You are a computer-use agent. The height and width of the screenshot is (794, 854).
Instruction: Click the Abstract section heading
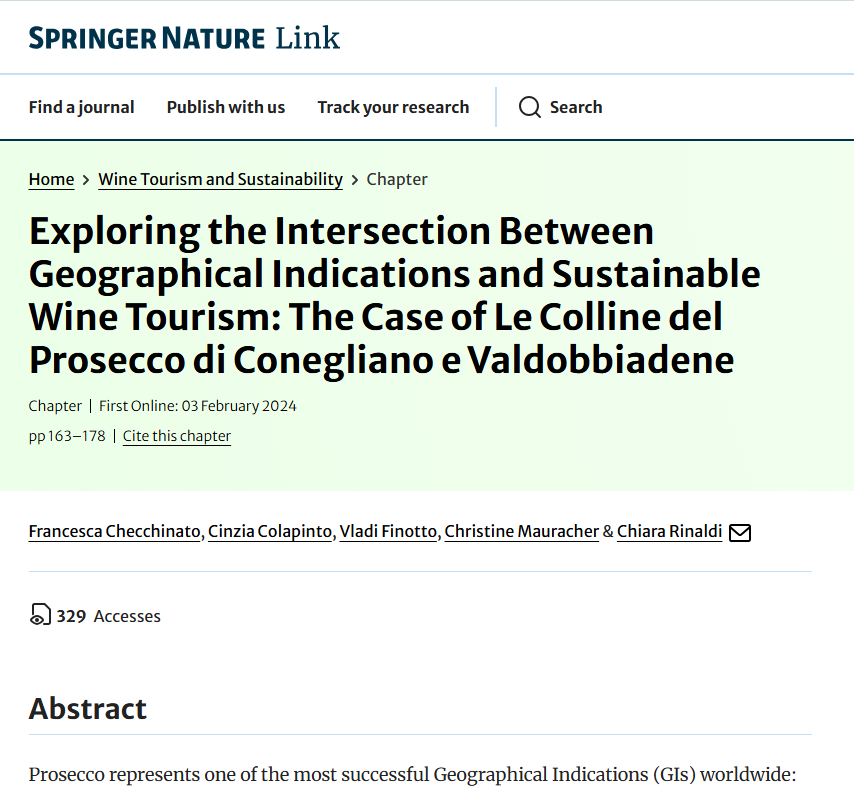click(88, 709)
